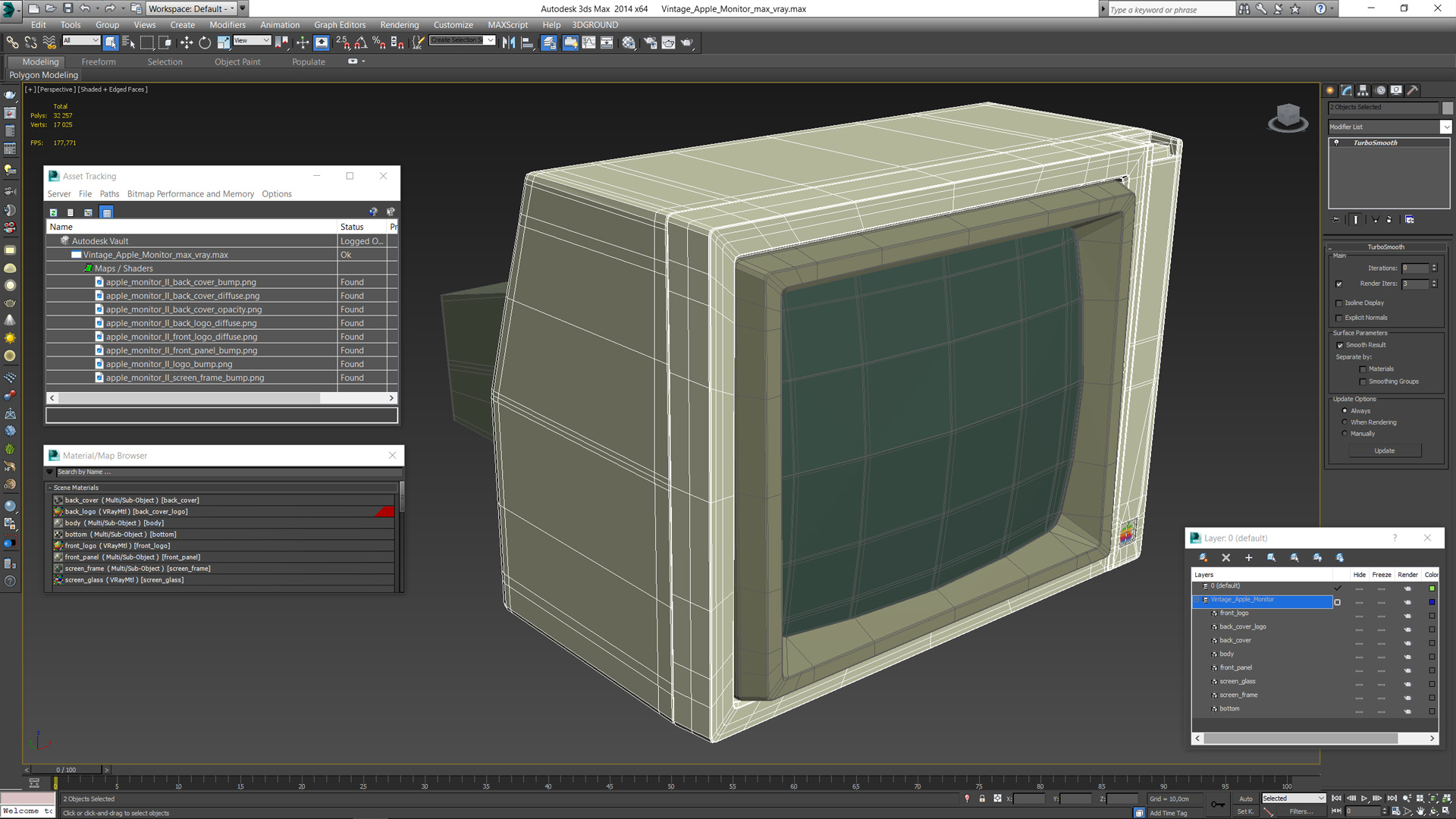Image resolution: width=1456 pixels, height=819 pixels.
Task: Toggle the Angle Snap icon
Action: tap(361, 42)
